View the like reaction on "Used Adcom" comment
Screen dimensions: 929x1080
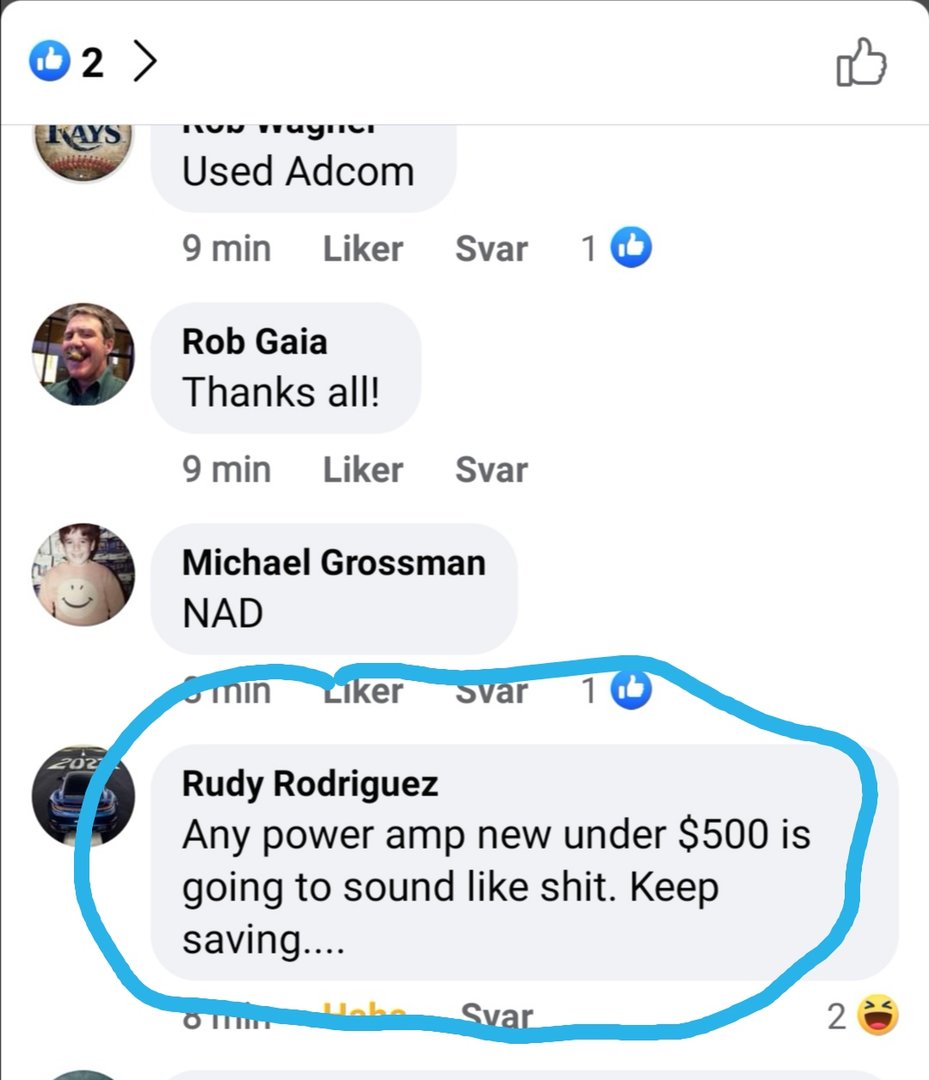(616, 247)
